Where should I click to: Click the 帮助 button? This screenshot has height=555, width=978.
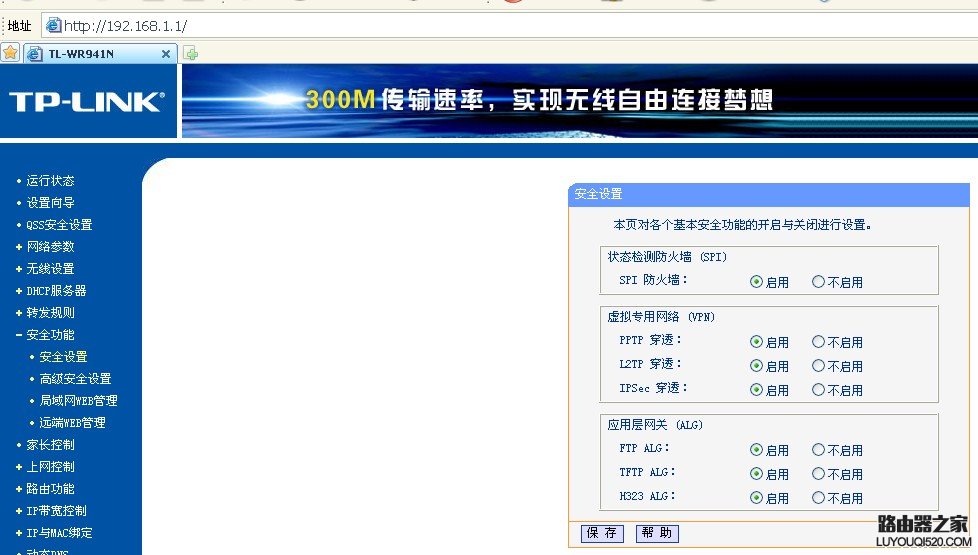pos(657,533)
